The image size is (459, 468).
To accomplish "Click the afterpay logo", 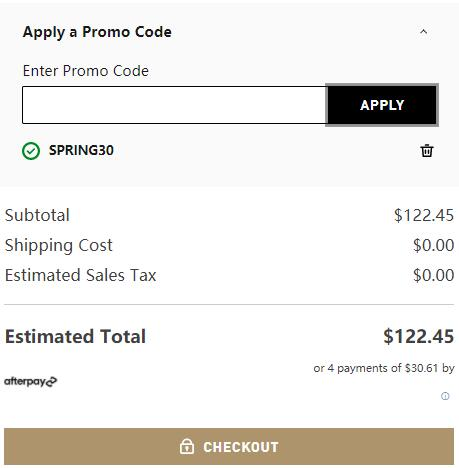I will pos(30,381).
